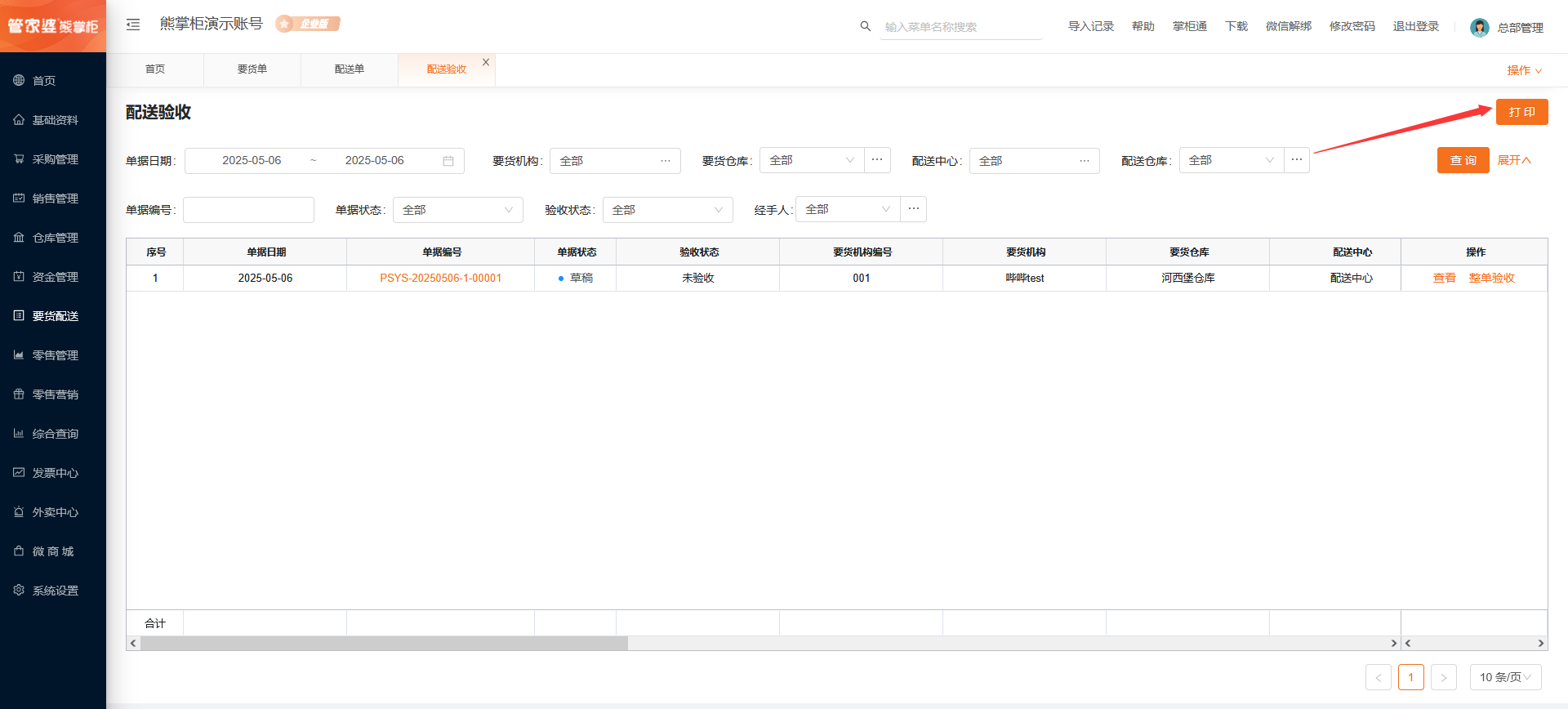Open order PSYS-20250506-1-00001

point(441,278)
